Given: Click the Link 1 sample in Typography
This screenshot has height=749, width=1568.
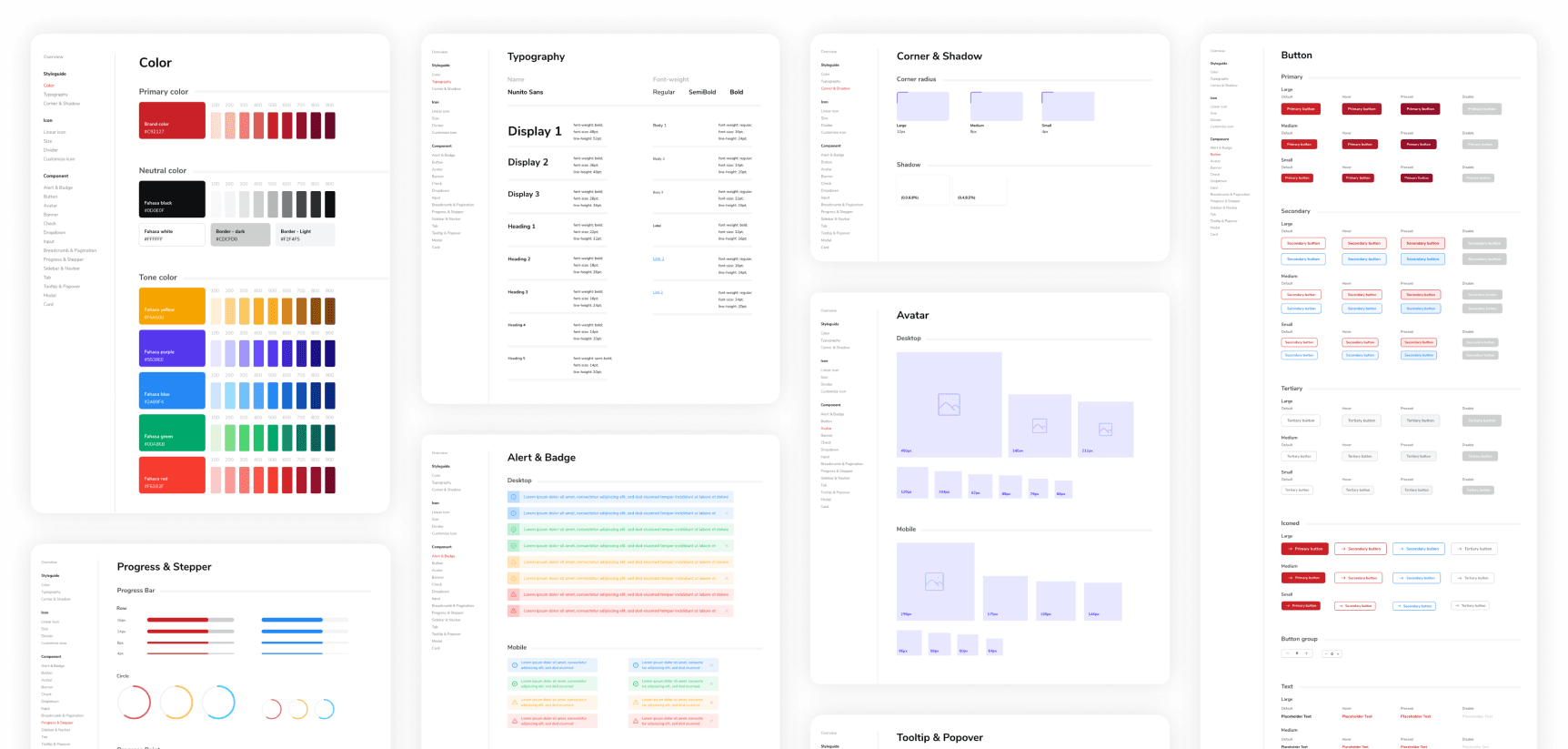Looking at the screenshot, I should point(658,258).
